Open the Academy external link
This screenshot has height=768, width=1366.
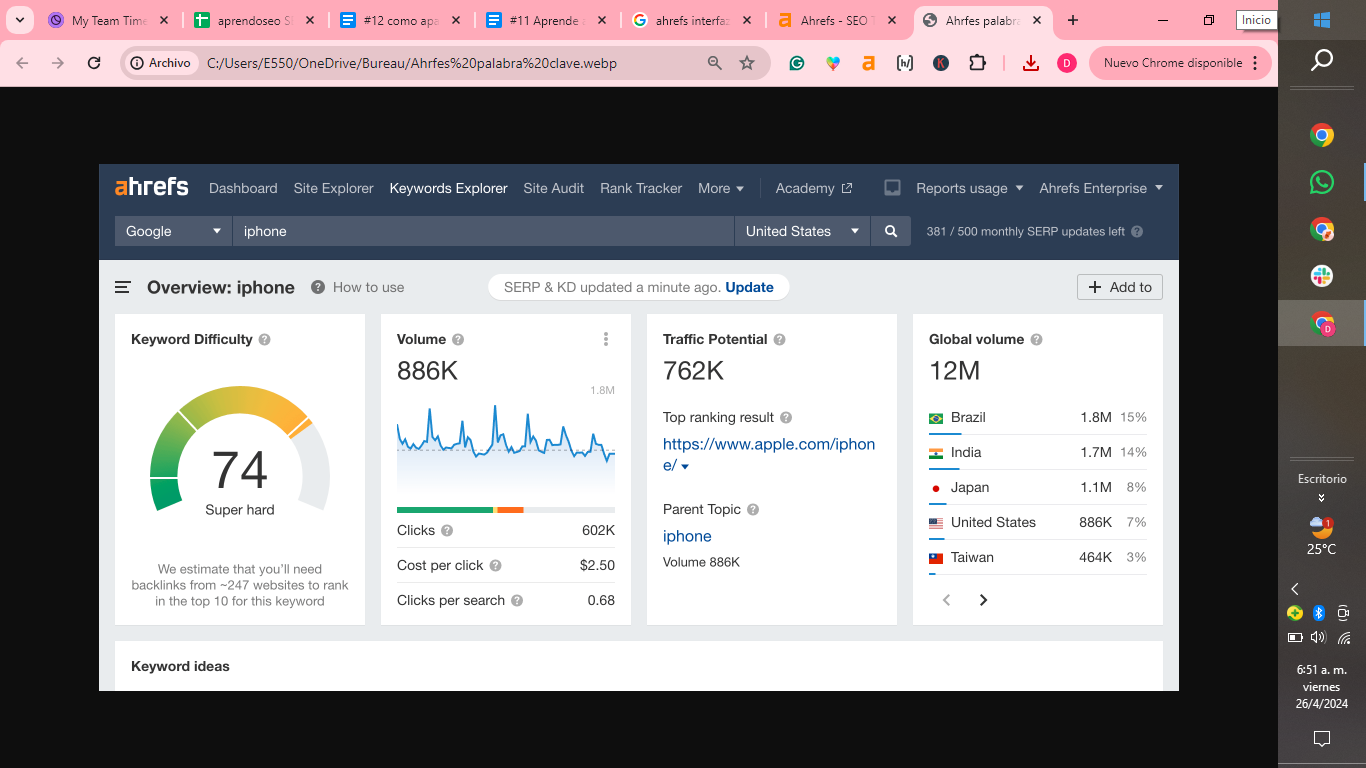coord(814,188)
